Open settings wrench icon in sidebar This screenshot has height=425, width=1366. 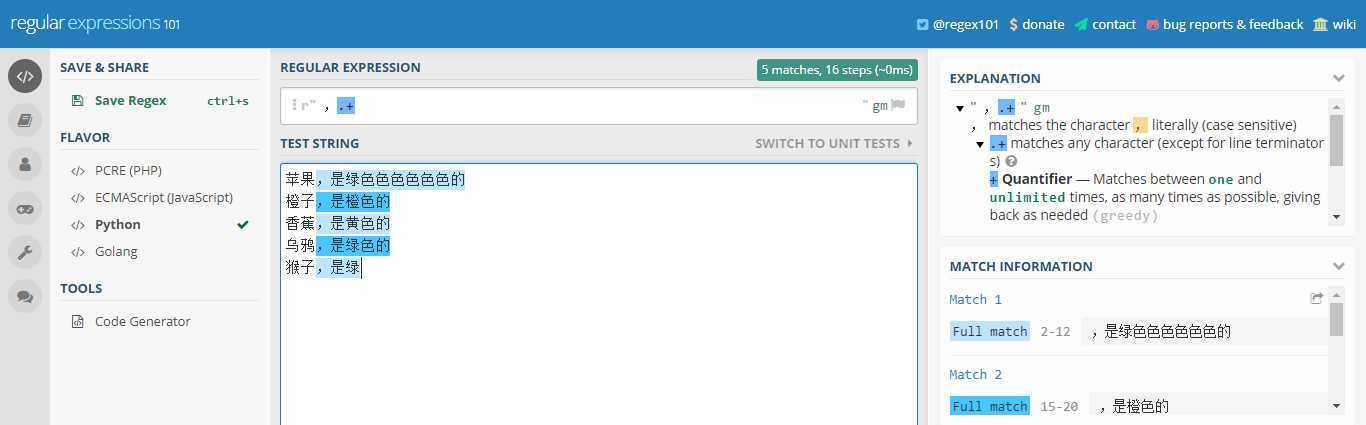point(25,252)
